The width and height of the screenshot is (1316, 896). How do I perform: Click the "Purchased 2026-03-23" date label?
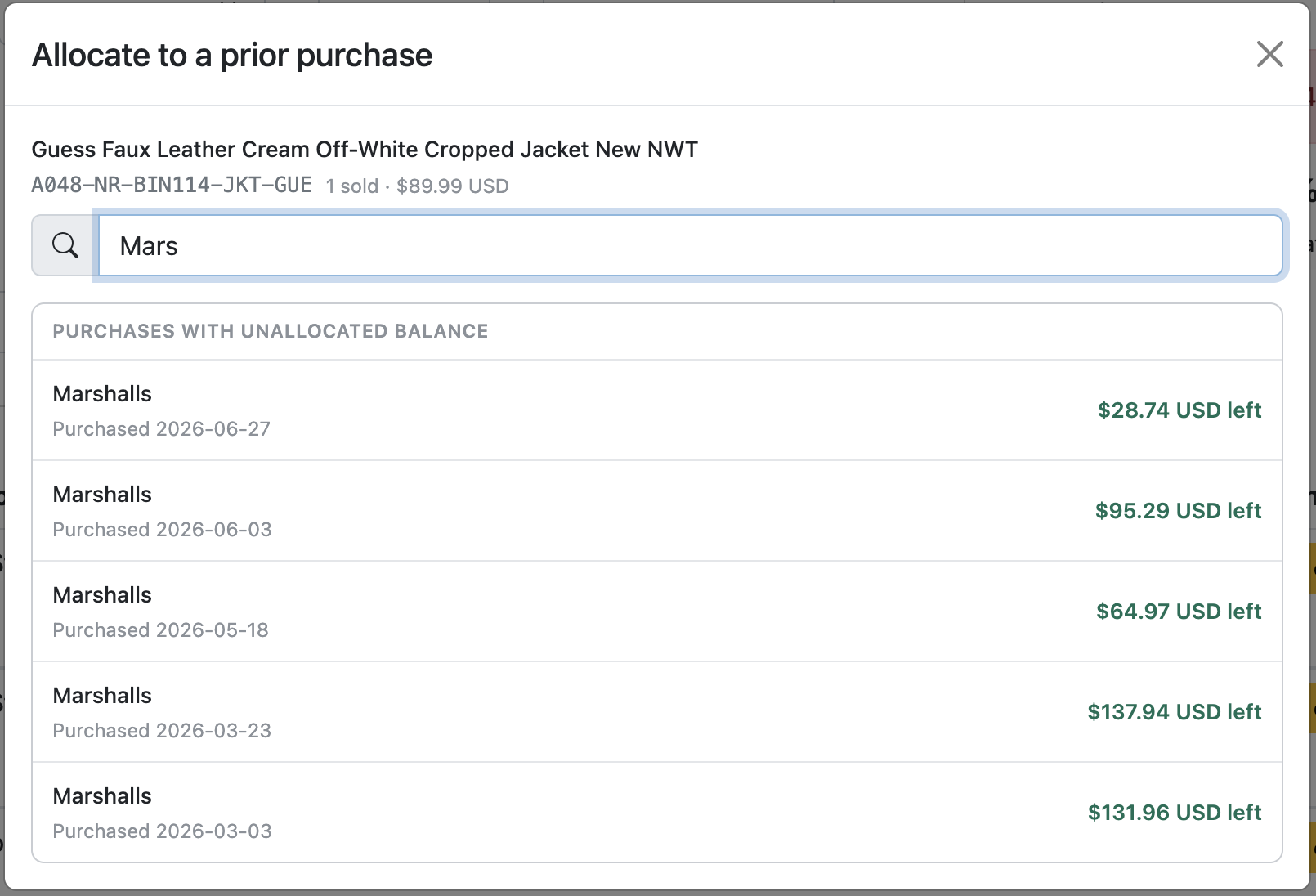tap(162, 731)
